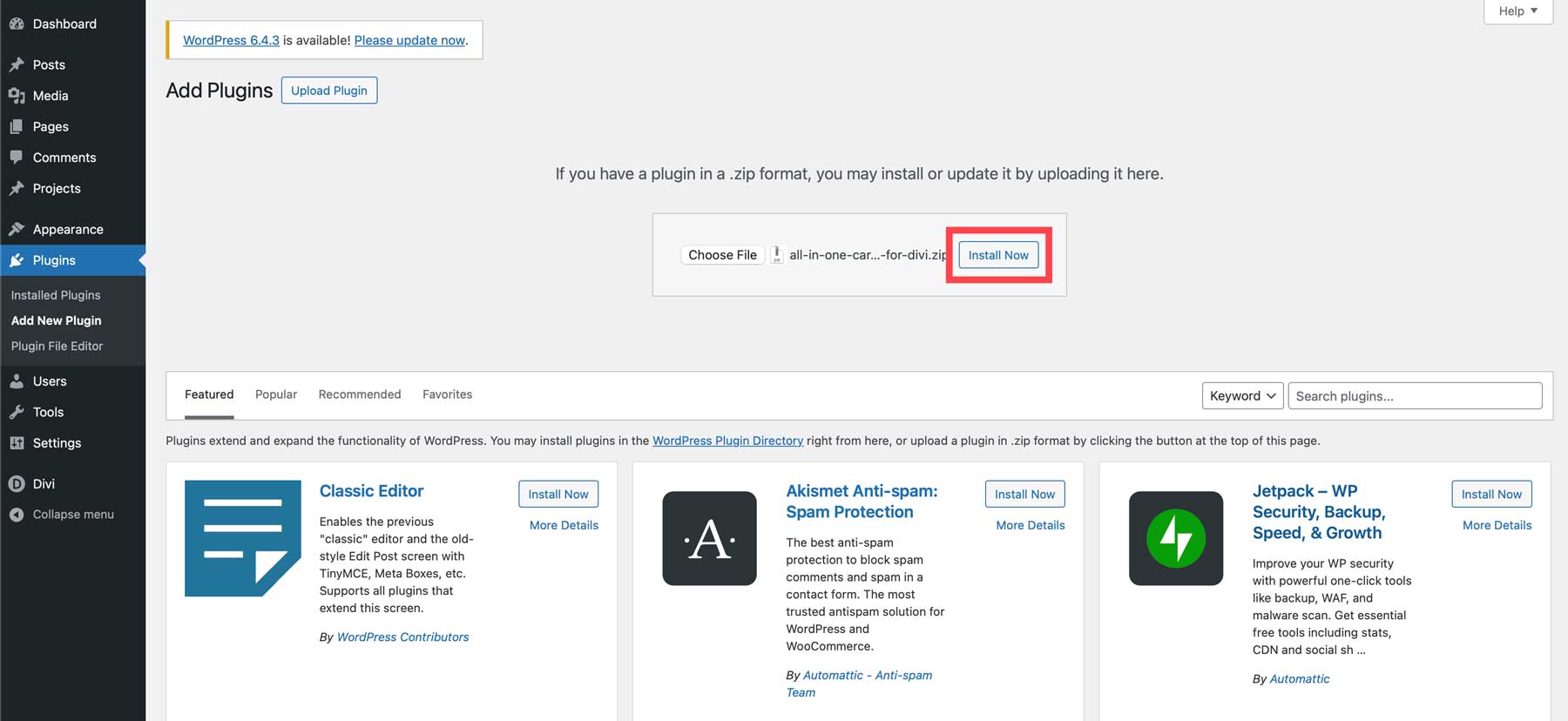1568x721 pixels.
Task: Click the Settings sliders icon
Action: 17,443
